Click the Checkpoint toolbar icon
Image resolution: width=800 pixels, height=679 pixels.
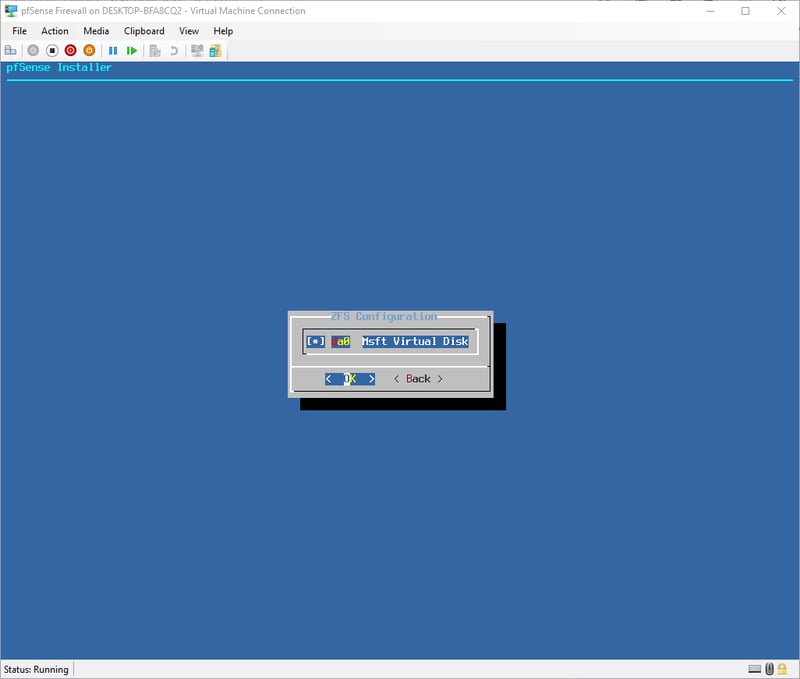click(155, 50)
